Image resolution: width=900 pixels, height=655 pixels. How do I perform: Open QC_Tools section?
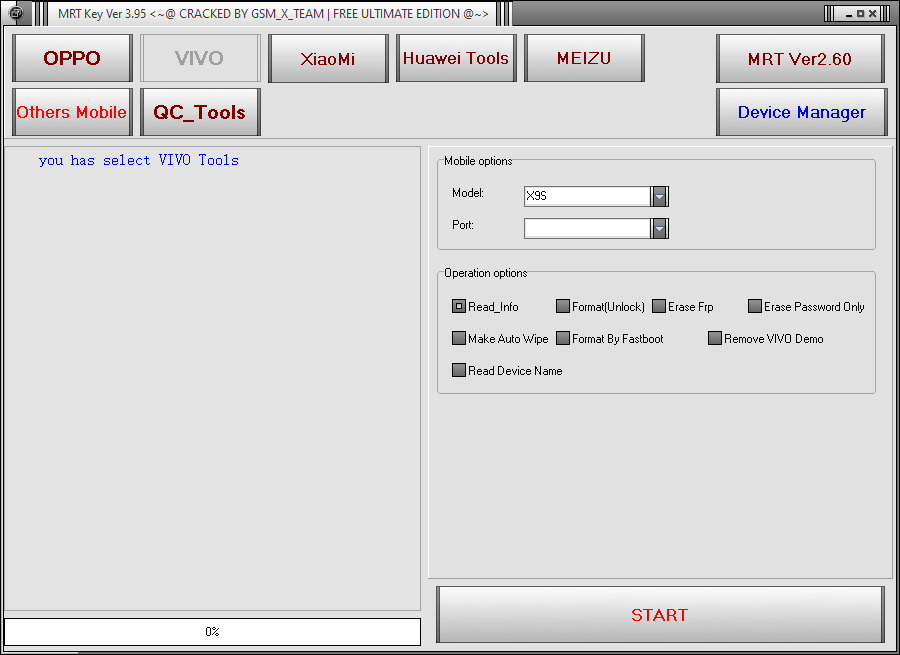click(200, 112)
